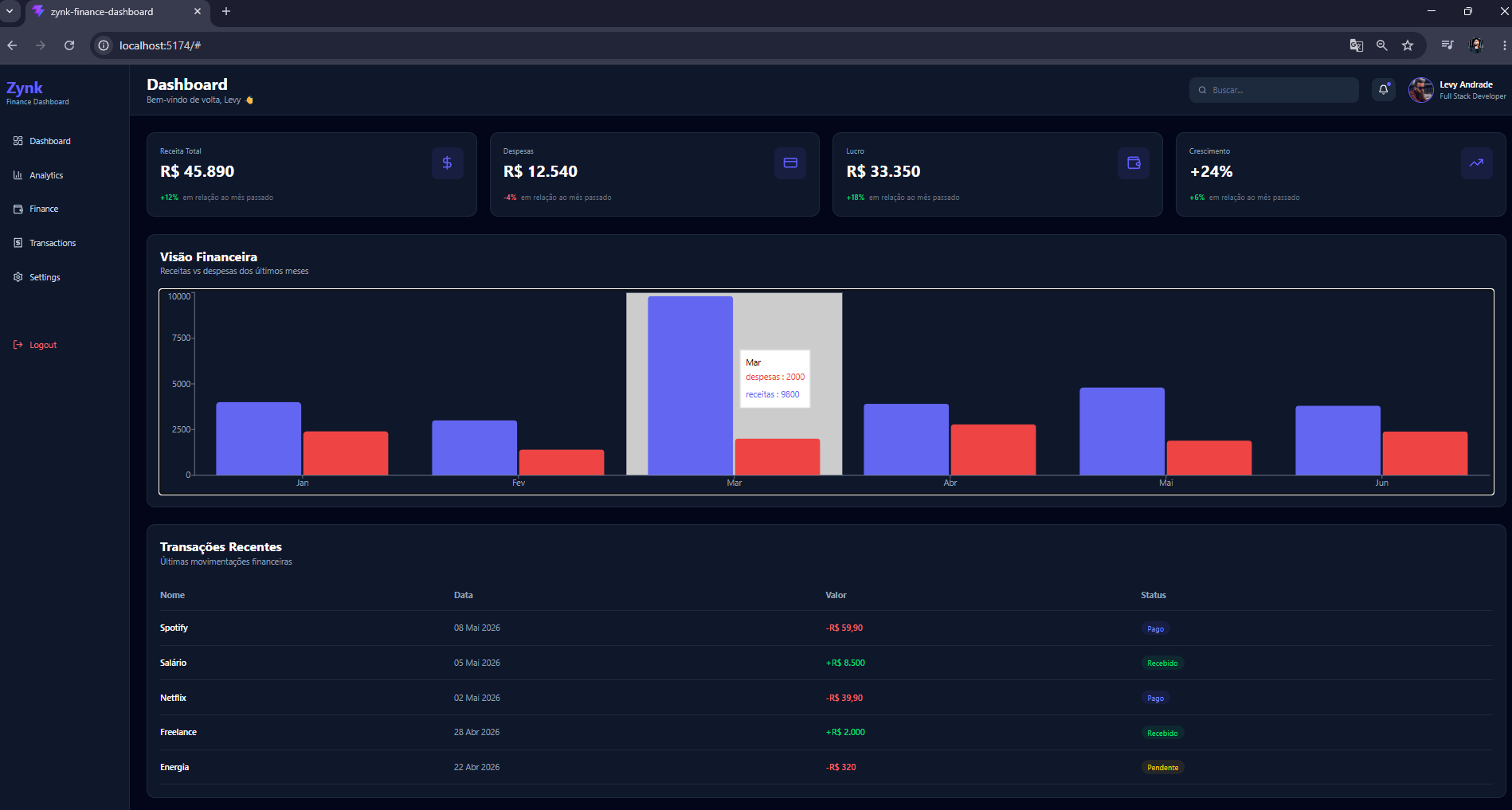Click the Salário transaction name
The height and width of the screenshot is (810, 1512).
tap(173, 663)
